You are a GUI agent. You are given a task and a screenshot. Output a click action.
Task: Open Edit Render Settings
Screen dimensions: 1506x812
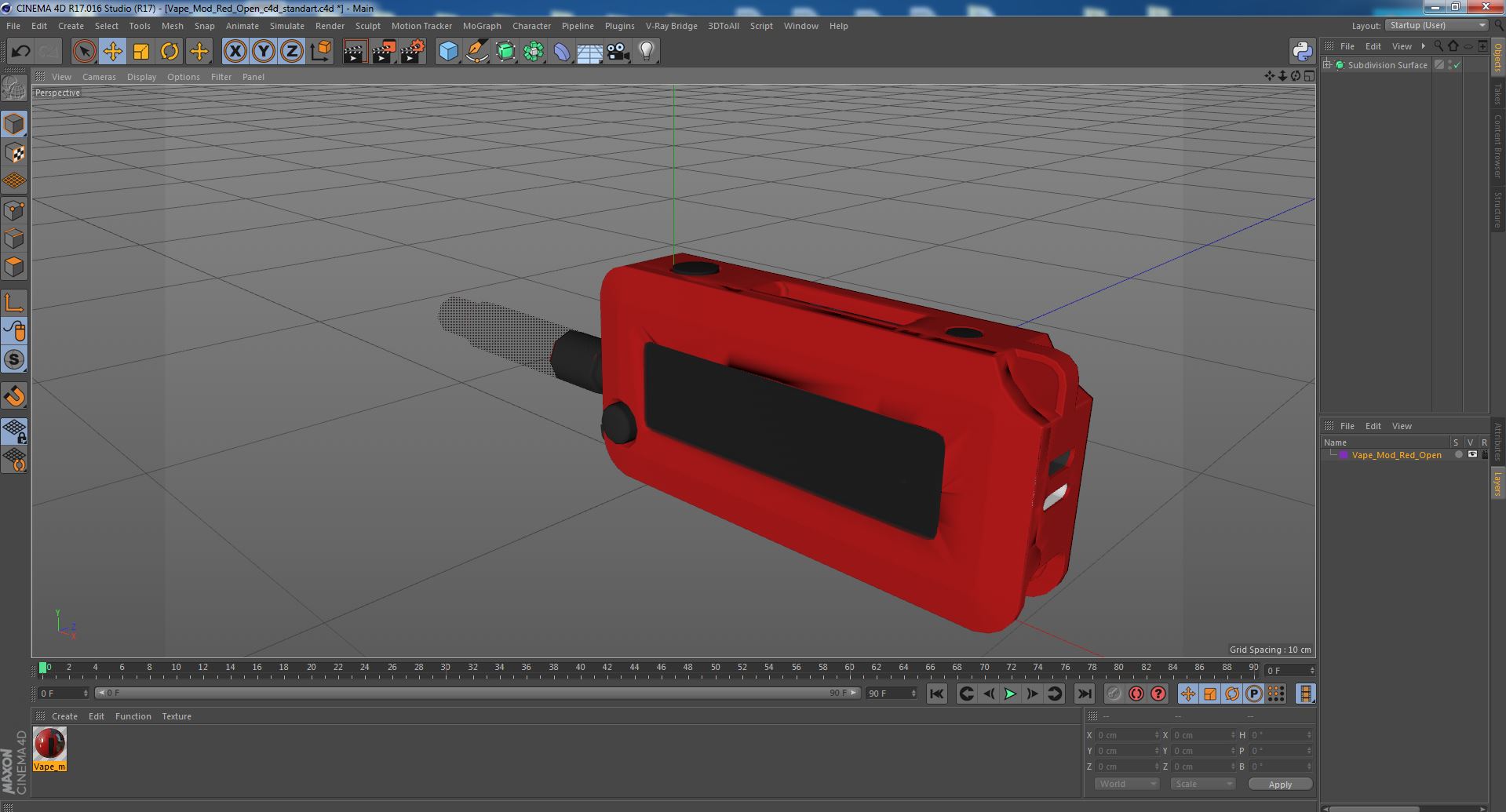(x=413, y=52)
